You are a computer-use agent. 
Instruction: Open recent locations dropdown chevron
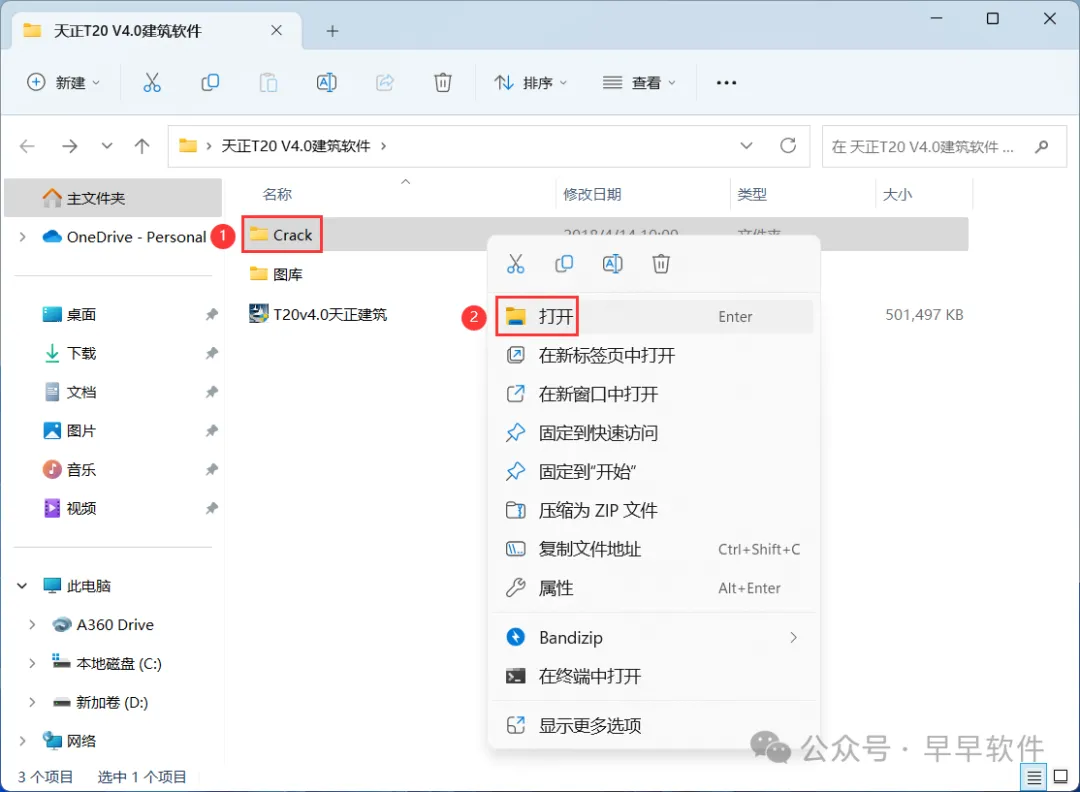pyautogui.click(x=107, y=146)
